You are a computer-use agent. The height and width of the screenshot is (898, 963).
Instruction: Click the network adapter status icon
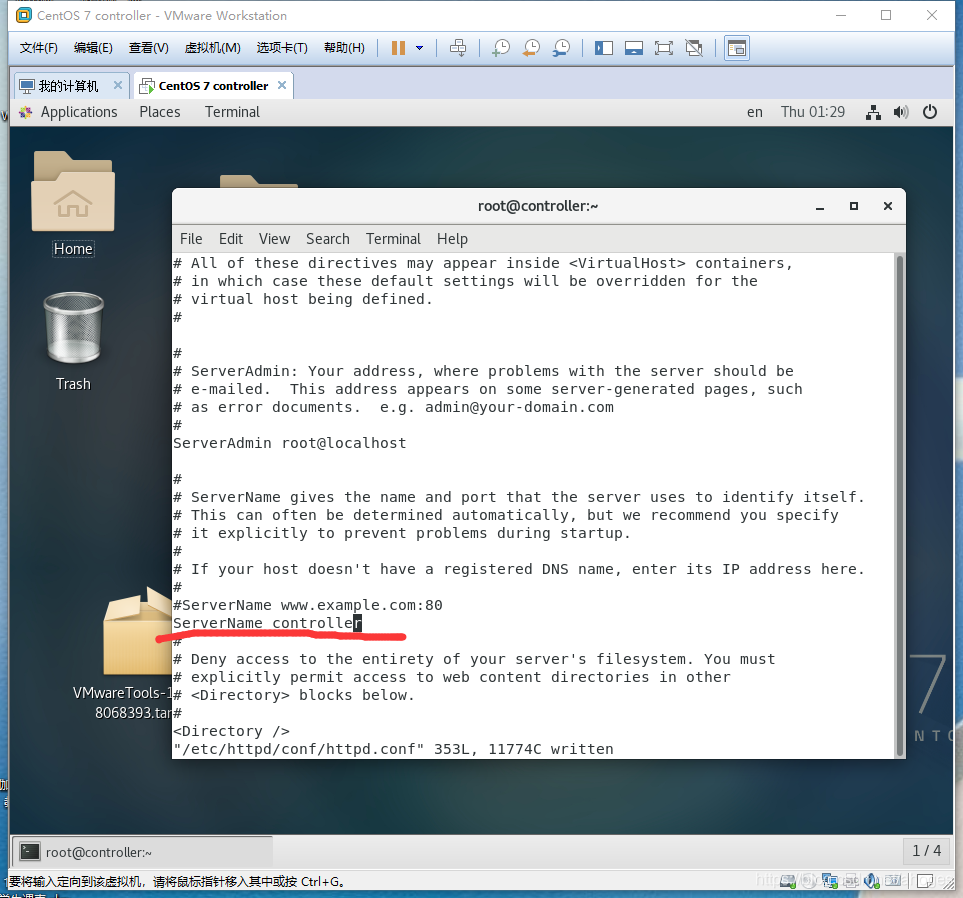[x=828, y=881]
